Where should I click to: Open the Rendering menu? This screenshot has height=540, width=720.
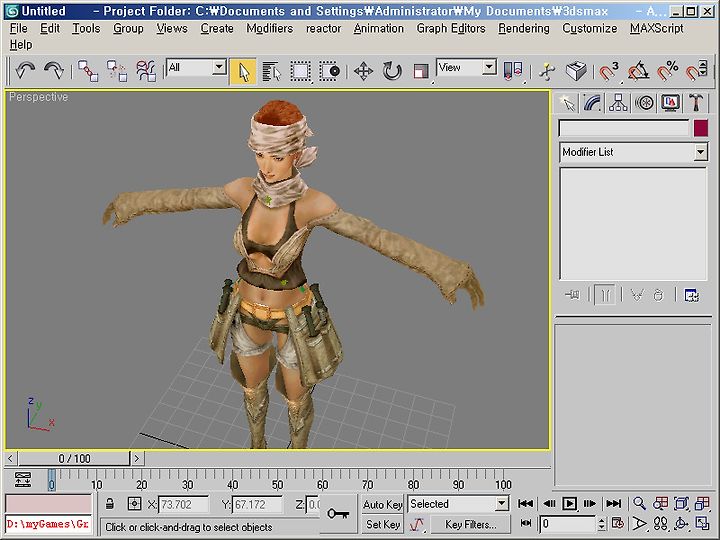[524, 28]
